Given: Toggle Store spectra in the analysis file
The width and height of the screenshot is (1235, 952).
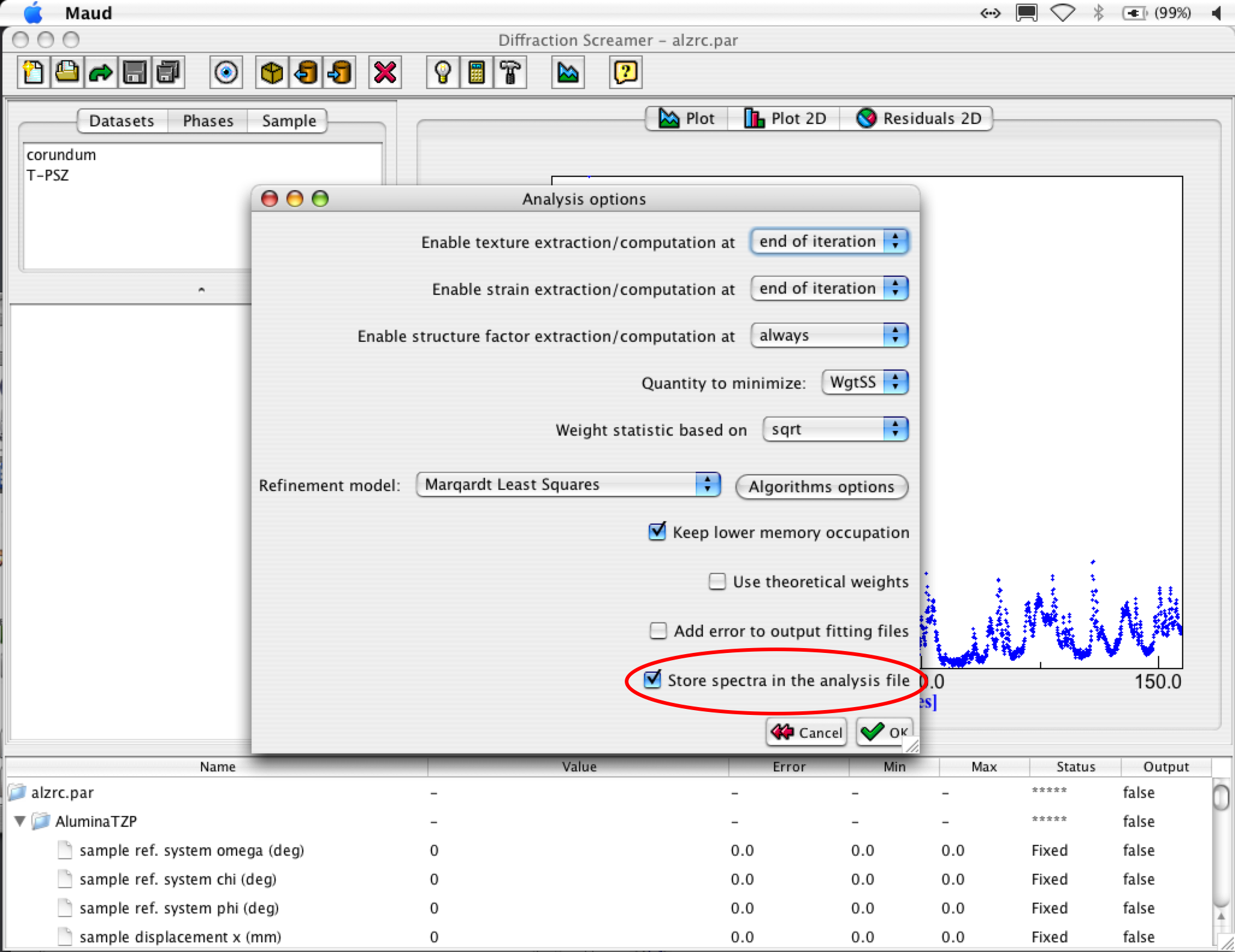Looking at the screenshot, I should 652,680.
